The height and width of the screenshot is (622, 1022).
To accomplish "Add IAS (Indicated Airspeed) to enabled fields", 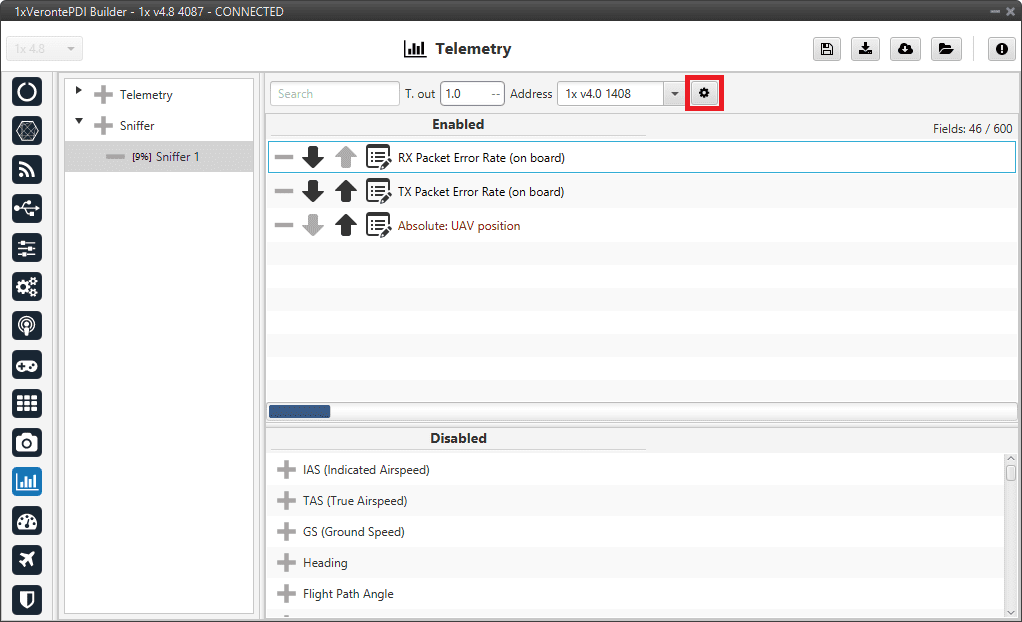I will coord(286,470).
